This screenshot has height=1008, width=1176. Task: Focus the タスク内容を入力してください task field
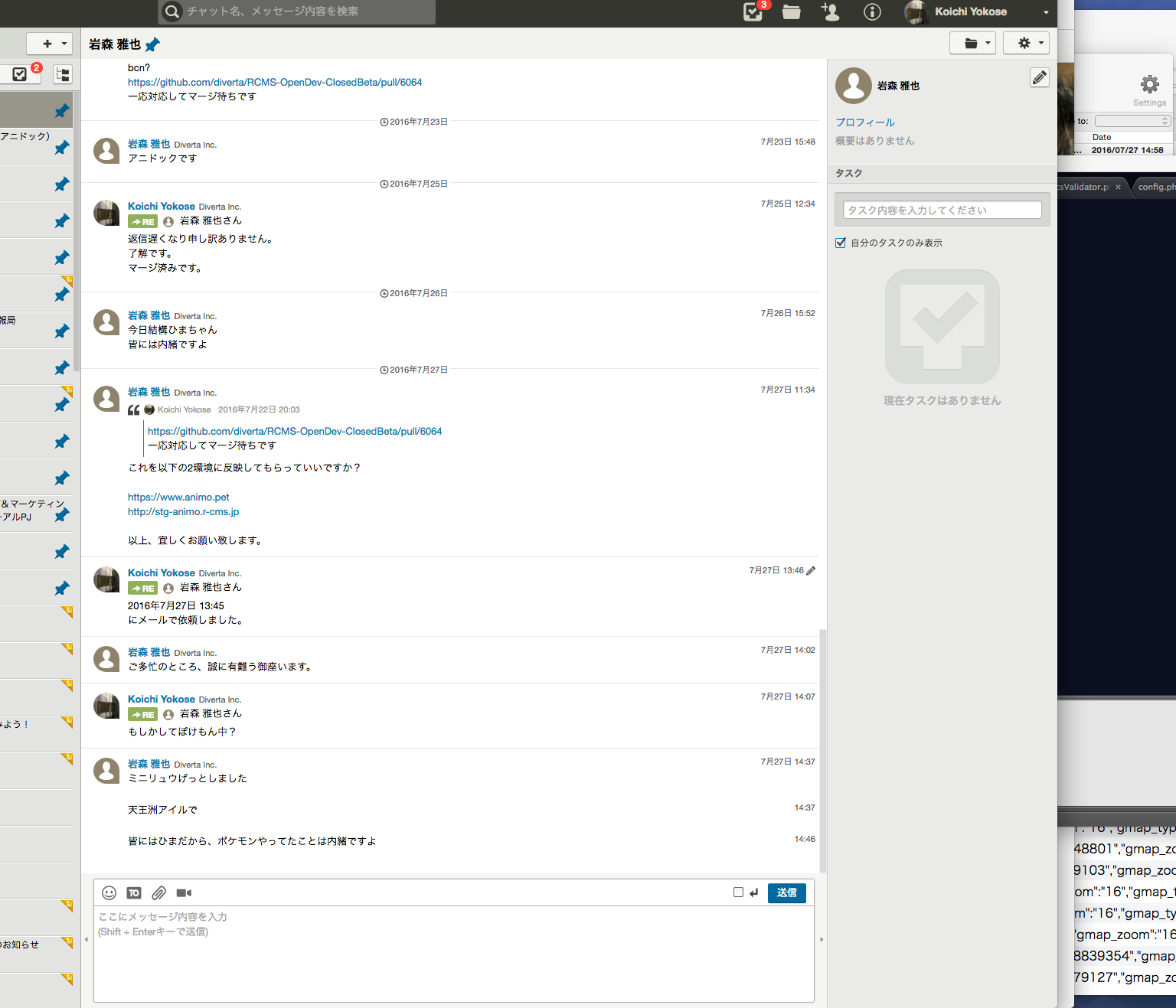pyautogui.click(x=942, y=210)
